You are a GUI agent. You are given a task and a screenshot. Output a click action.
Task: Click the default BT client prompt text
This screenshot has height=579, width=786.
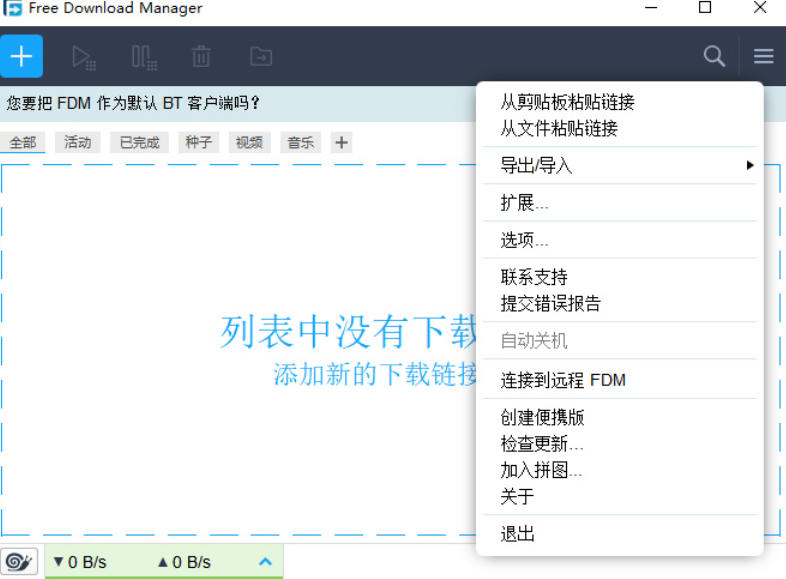click(133, 103)
